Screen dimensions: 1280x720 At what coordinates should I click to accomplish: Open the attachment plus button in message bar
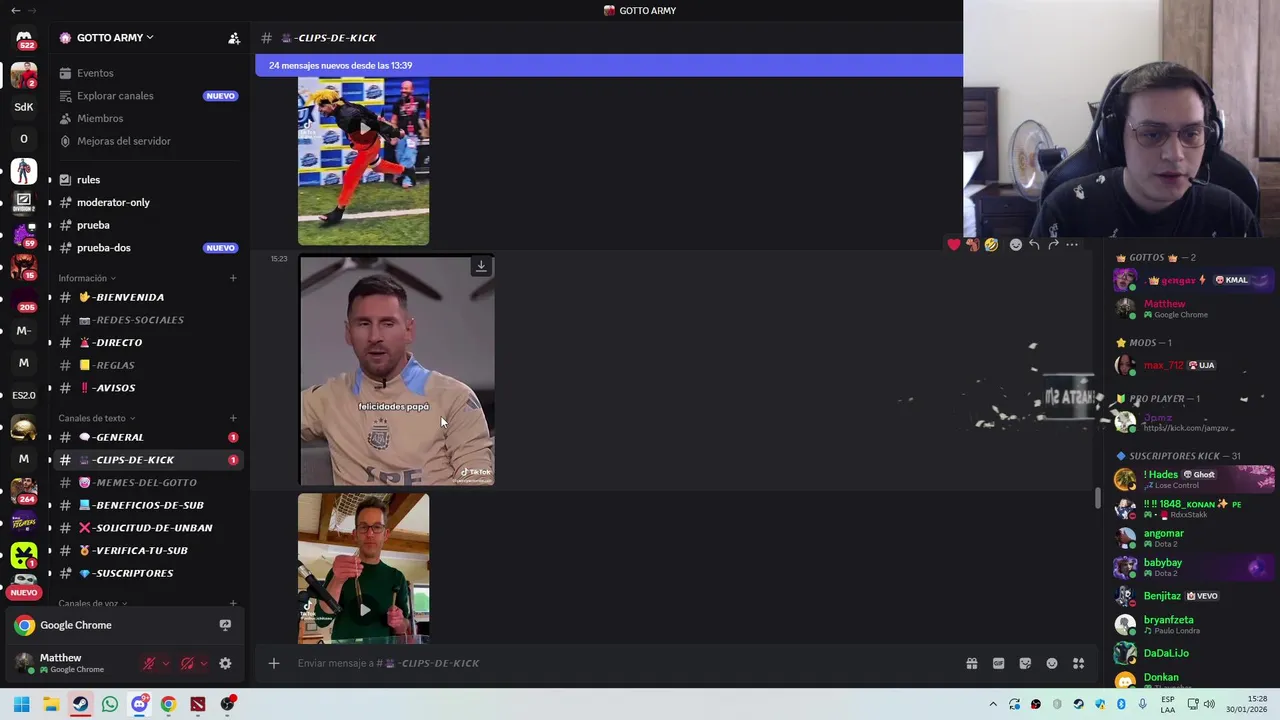pos(273,663)
